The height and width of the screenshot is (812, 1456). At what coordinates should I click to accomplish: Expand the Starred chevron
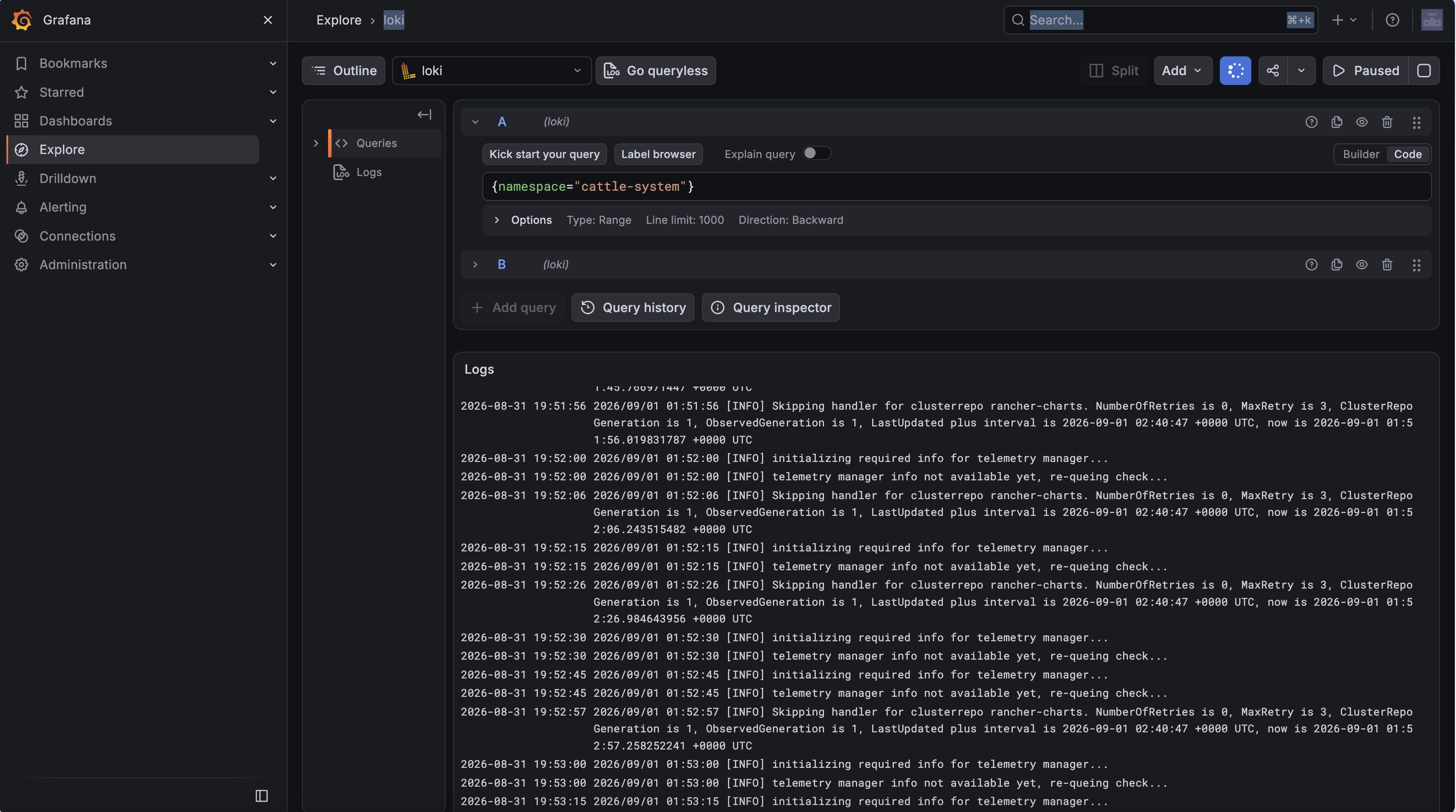pyautogui.click(x=273, y=92)
